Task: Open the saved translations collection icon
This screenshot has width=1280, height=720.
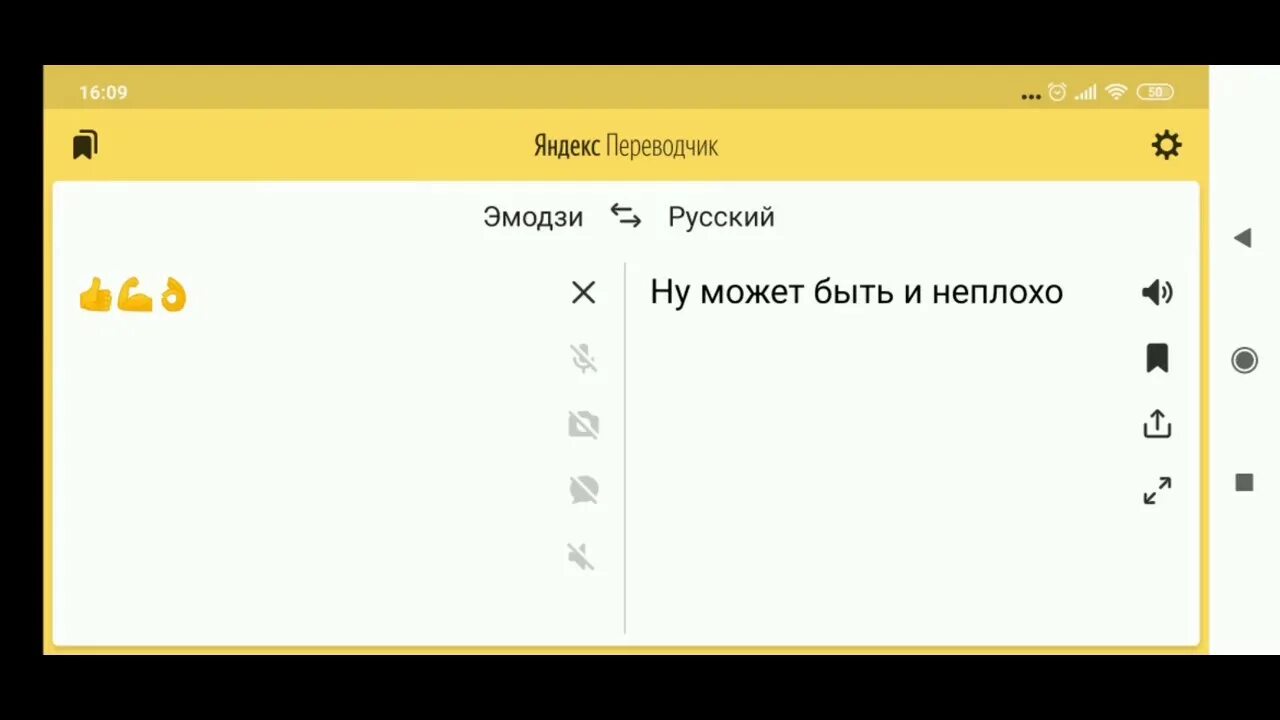Action: [x=85, y=145]
